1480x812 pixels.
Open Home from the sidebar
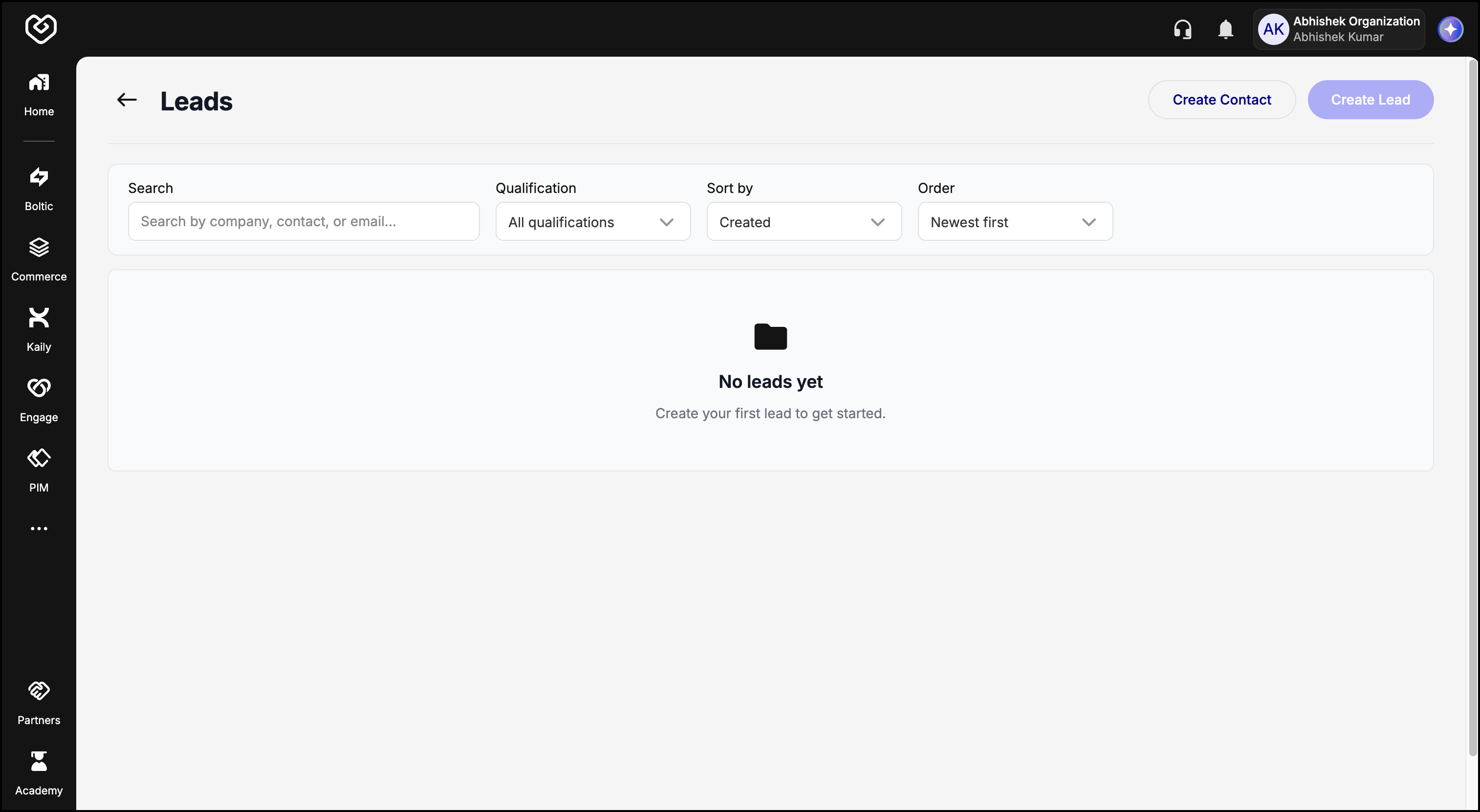click(x=39, y=95)
